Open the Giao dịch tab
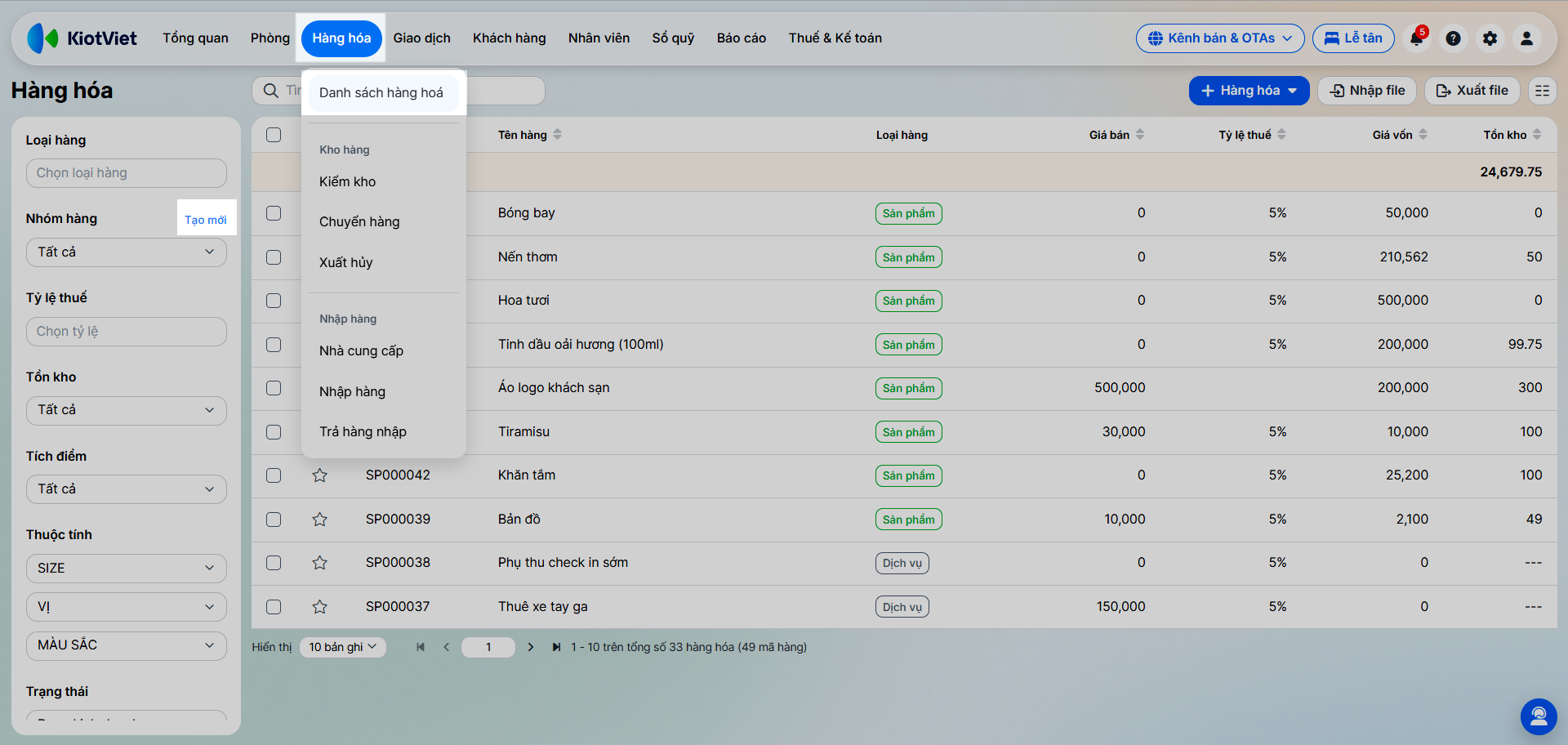The width and height of the screenshot is (1568, 745). [421, 38]
